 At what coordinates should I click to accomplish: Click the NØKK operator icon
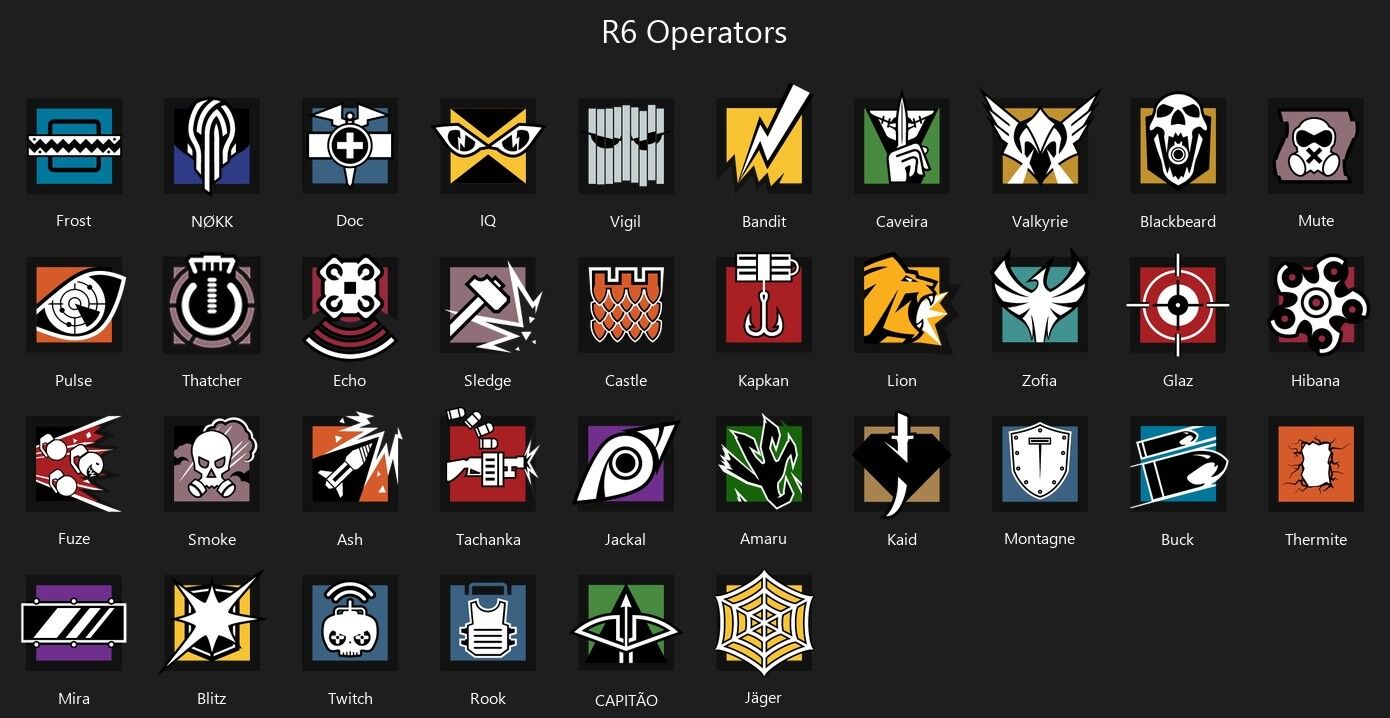[212, 146]
